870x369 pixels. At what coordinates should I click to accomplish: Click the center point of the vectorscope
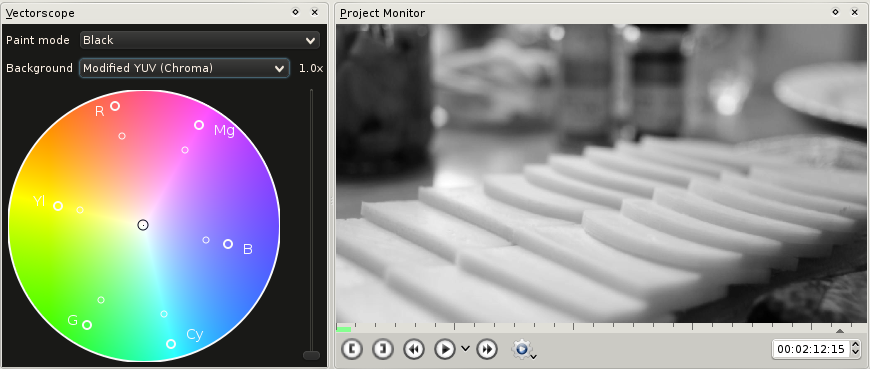click(143, 225)
